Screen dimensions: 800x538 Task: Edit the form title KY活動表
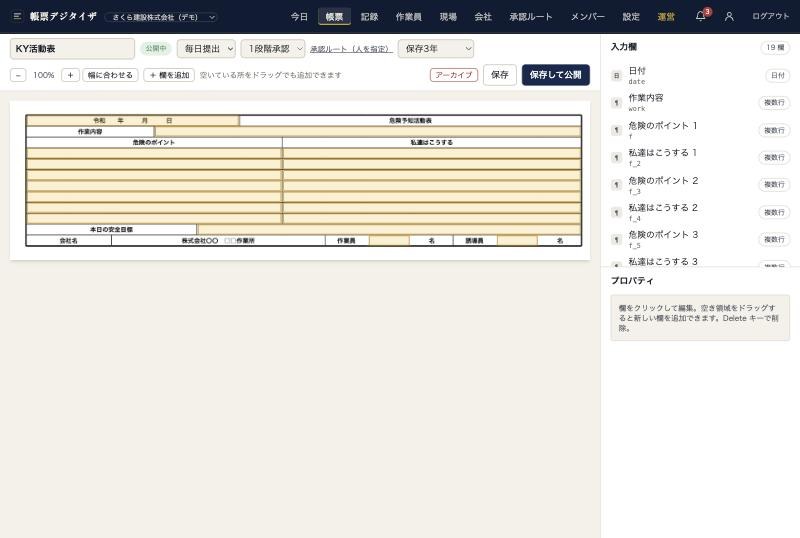tap(72, 49)
